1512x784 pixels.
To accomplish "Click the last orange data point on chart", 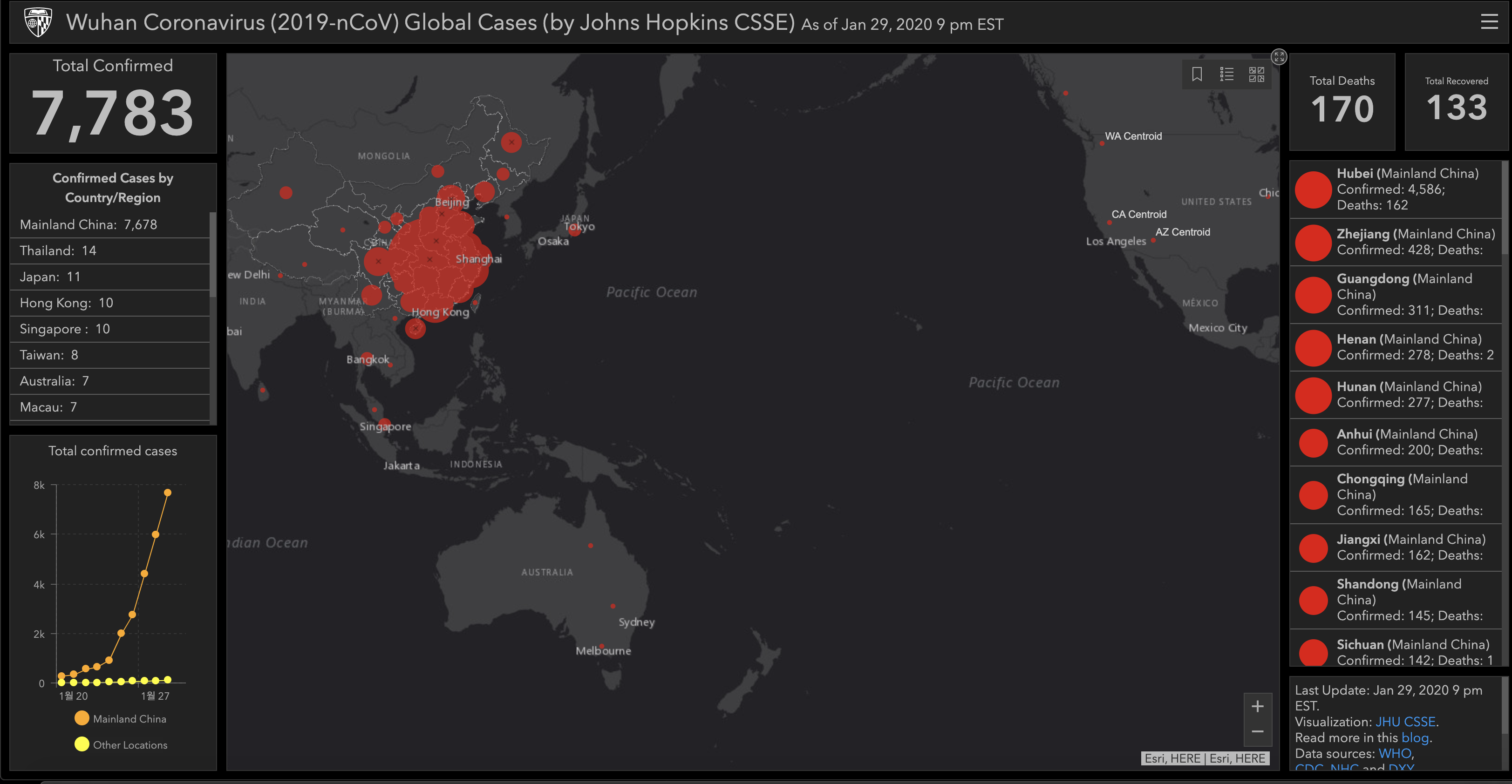I will pos(167,493).
